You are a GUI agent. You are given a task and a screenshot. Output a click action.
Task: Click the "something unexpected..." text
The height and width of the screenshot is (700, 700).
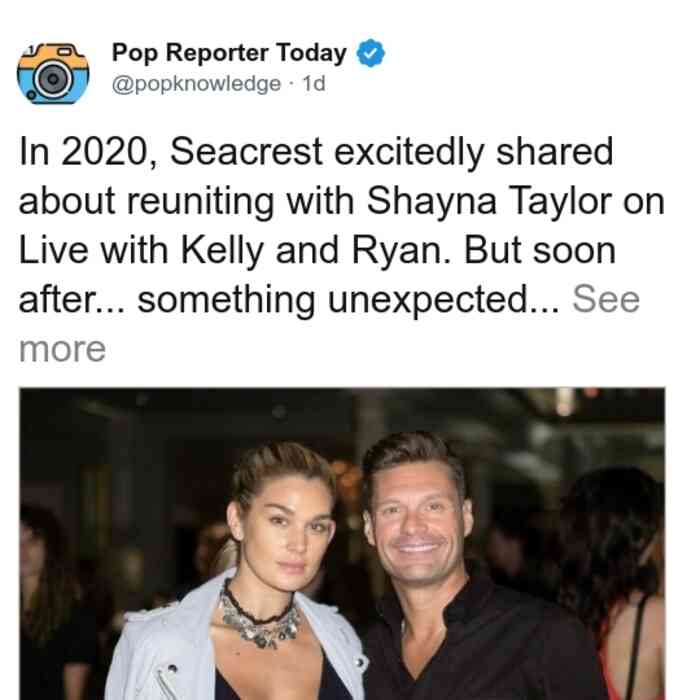tap(348, 300)
